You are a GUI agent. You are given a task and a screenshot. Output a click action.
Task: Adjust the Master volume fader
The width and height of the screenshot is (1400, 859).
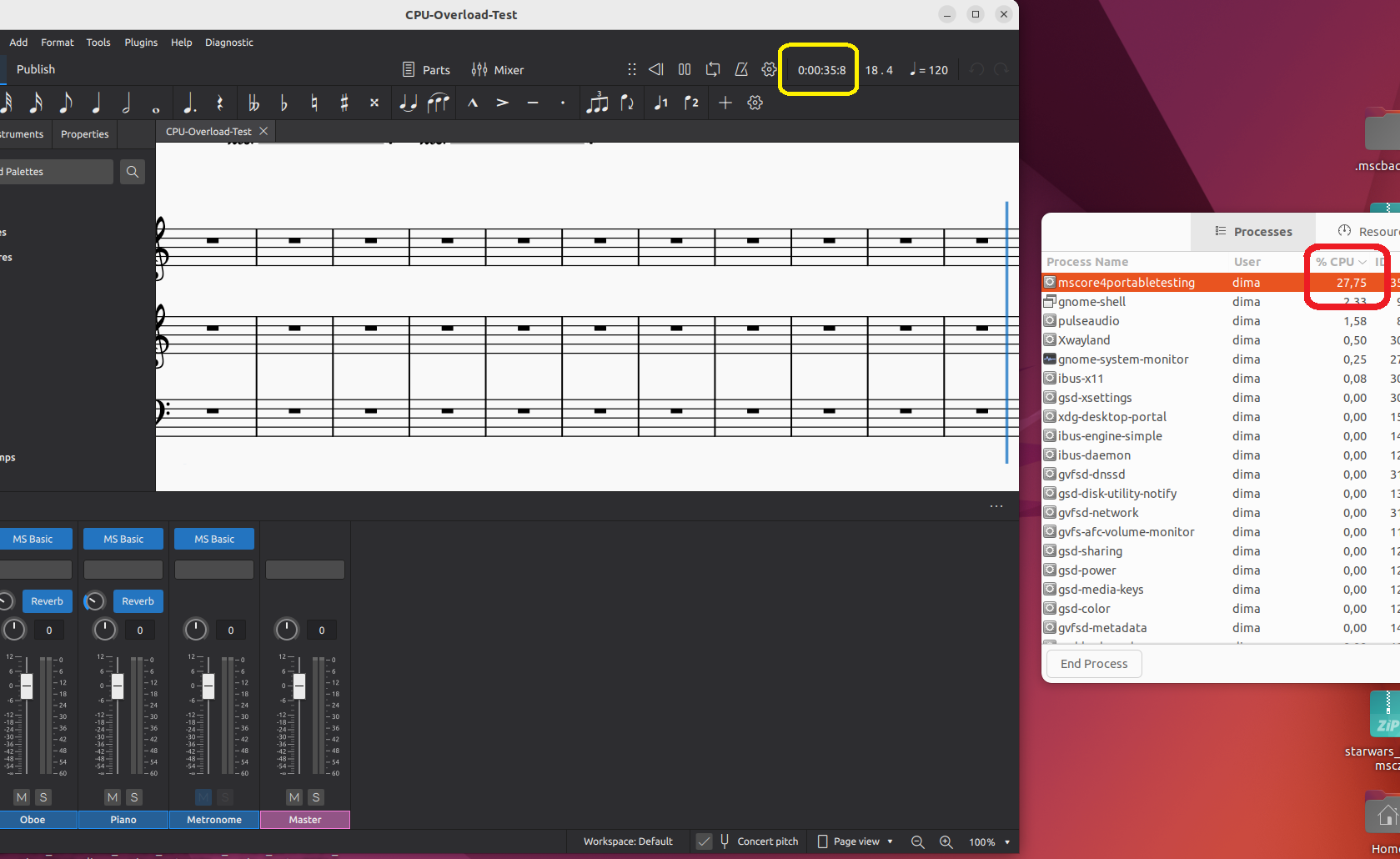click(298, 686)
